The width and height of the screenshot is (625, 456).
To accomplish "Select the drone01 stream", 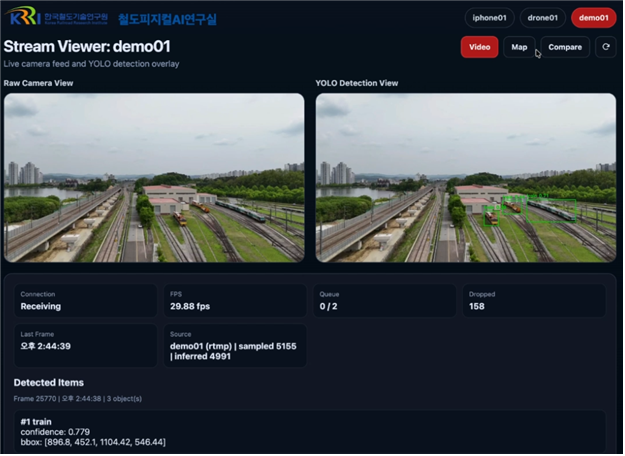I will [x=544, y=18].
